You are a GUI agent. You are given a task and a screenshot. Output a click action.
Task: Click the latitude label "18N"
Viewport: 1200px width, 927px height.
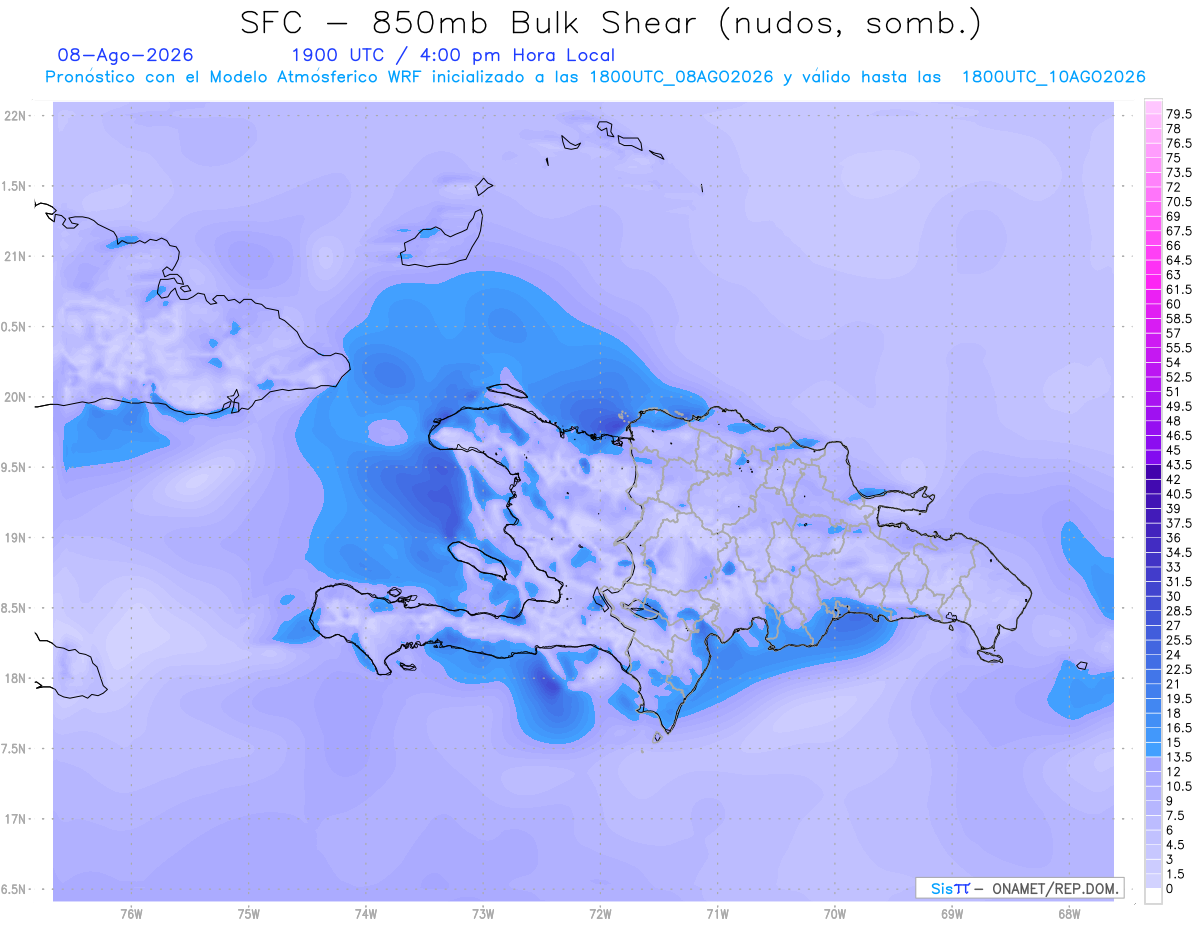(15, 678)
